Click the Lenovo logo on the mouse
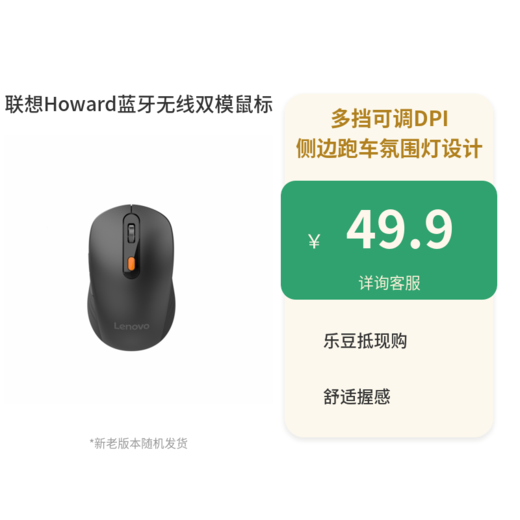Viewport: 520px width, 520px height. pos(131,326)
